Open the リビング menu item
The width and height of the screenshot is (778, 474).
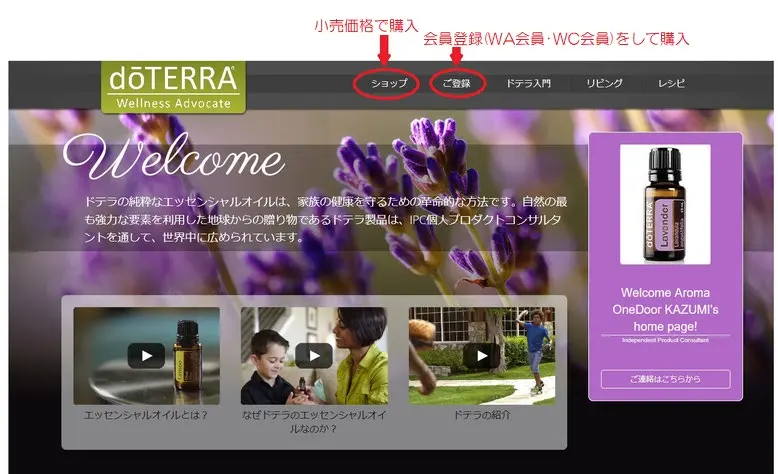click(604, 83)
